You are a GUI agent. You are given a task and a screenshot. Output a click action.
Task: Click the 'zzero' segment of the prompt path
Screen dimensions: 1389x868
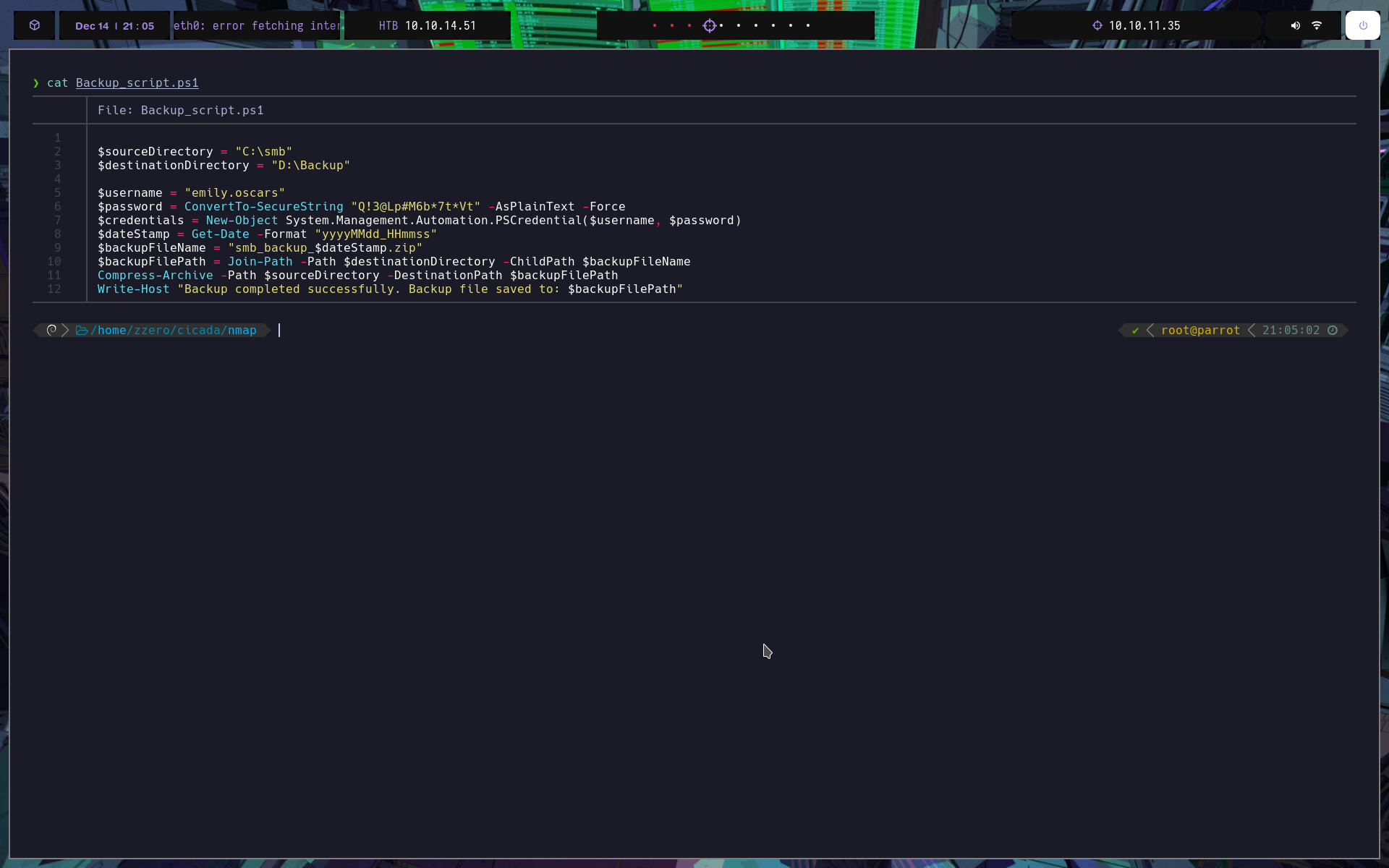point(152,331)
